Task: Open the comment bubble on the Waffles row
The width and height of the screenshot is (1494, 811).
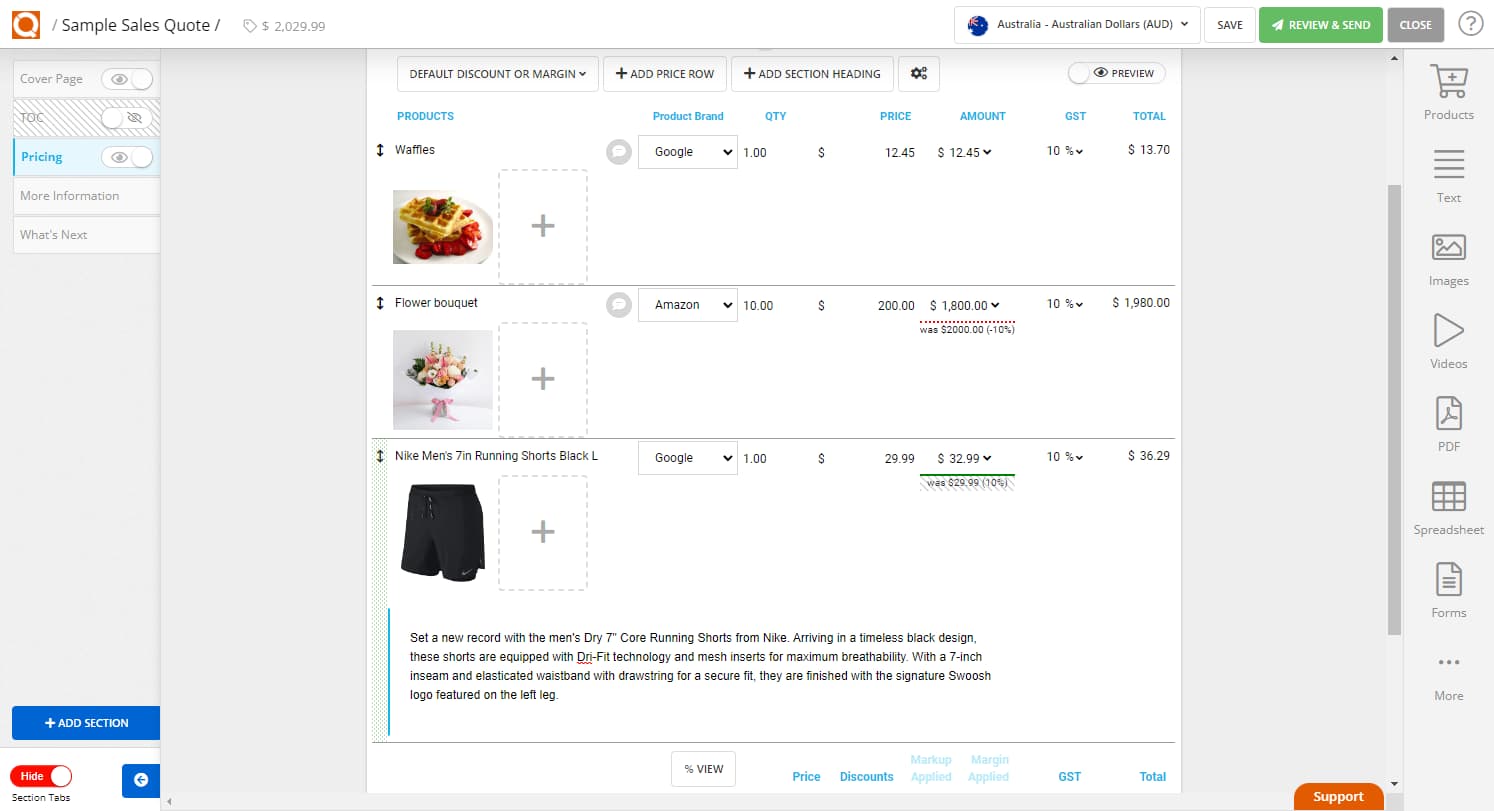Action: pyautogui.click(x=618, y=151)
